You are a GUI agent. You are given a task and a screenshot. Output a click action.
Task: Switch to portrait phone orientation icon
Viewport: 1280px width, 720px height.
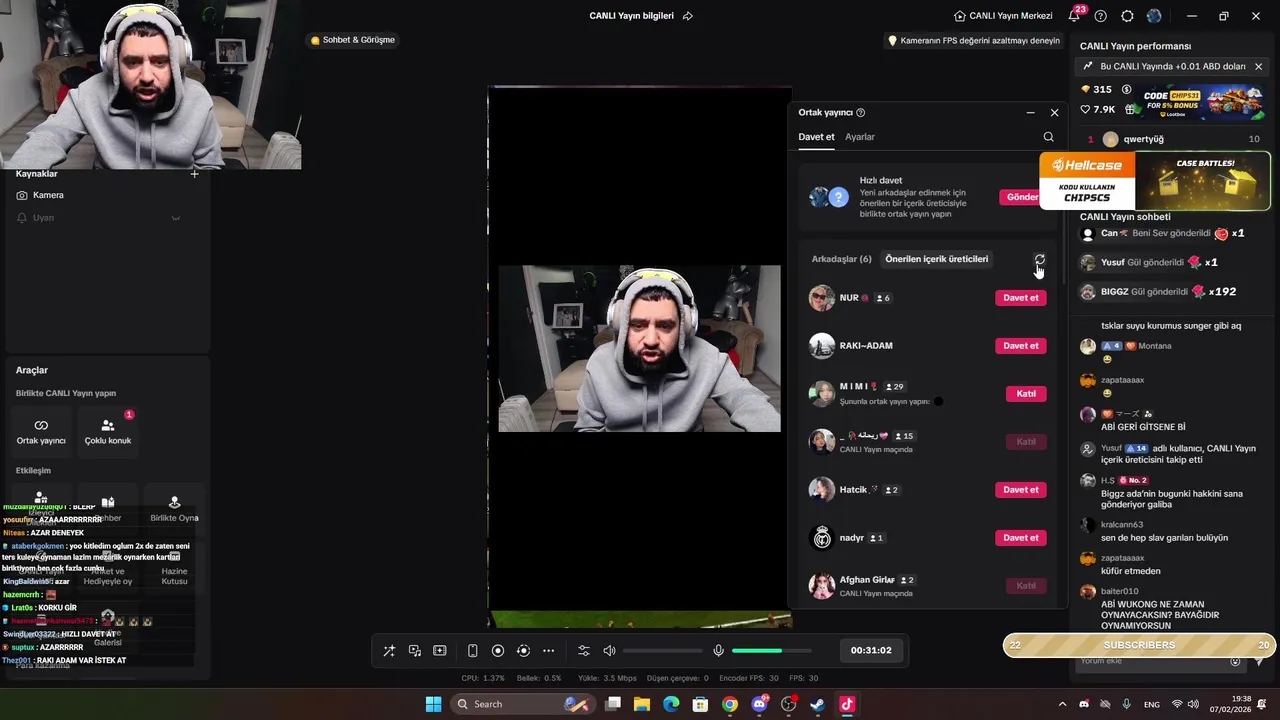coord(473,651)
